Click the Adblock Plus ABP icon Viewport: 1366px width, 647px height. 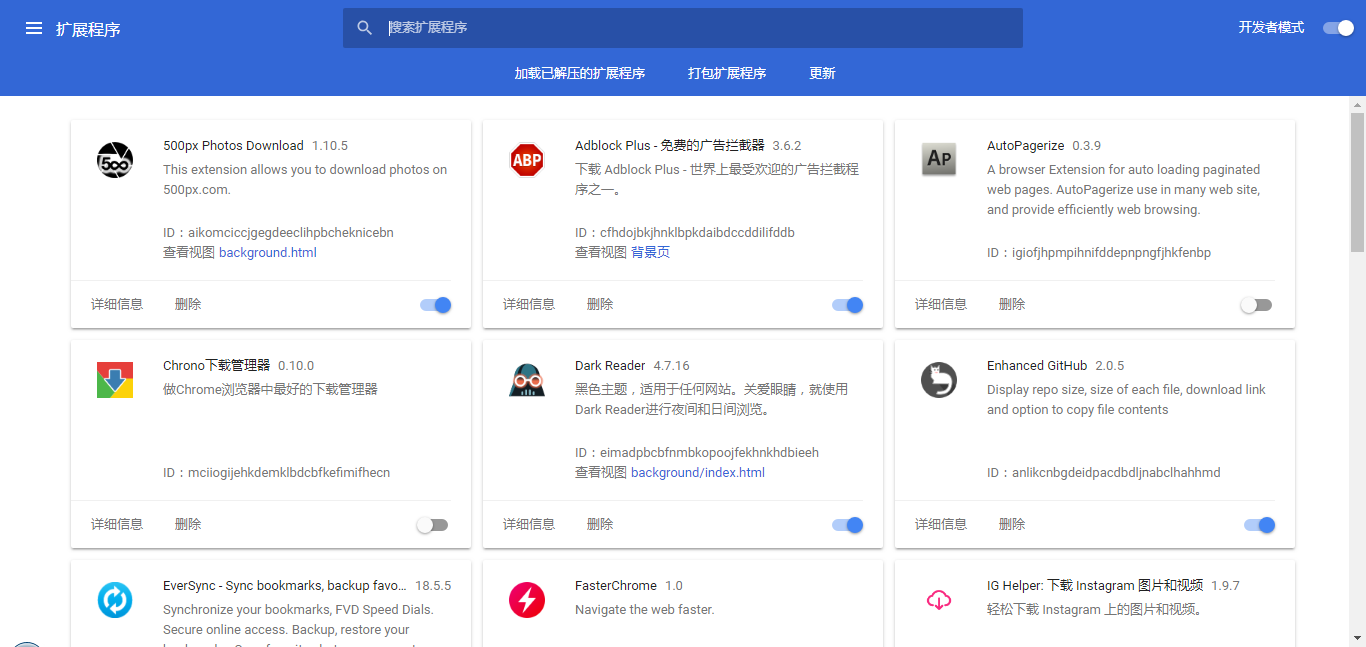[x=527, y=160]
